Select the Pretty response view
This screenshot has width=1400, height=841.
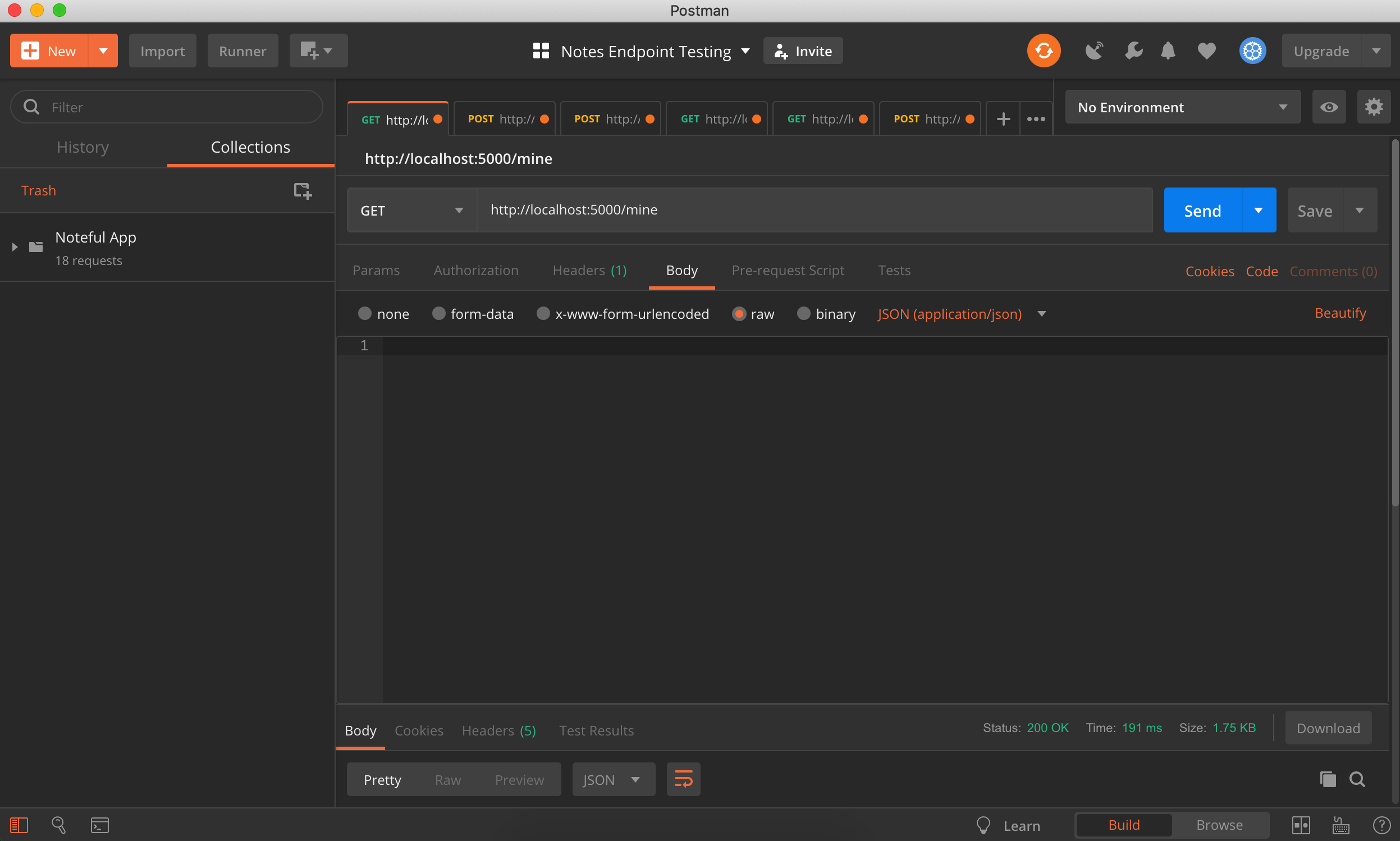coord(382,779)
